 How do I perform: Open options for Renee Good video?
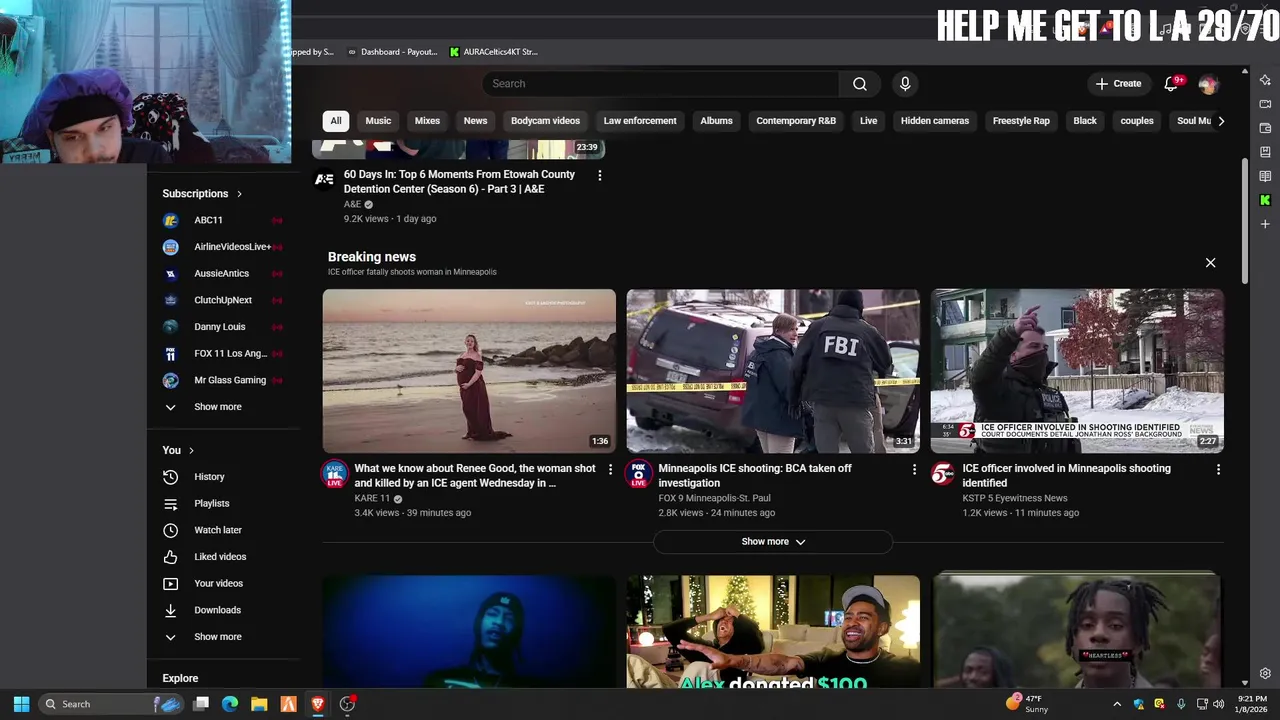click(610, 469)
